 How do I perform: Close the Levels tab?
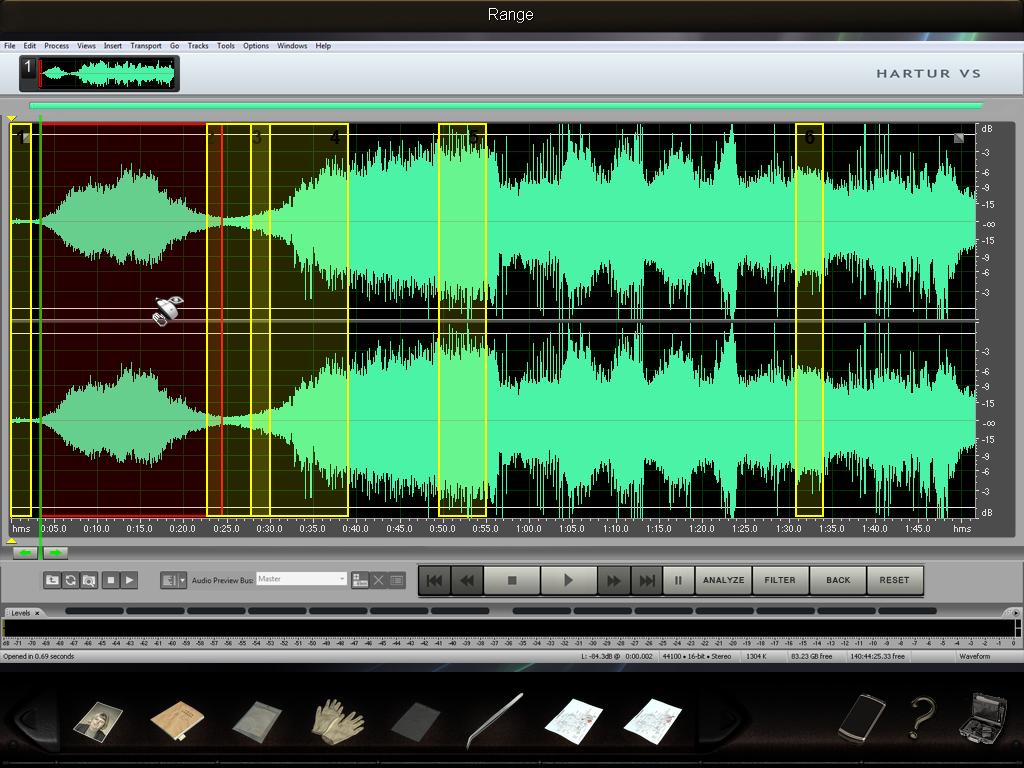[37, 613]
